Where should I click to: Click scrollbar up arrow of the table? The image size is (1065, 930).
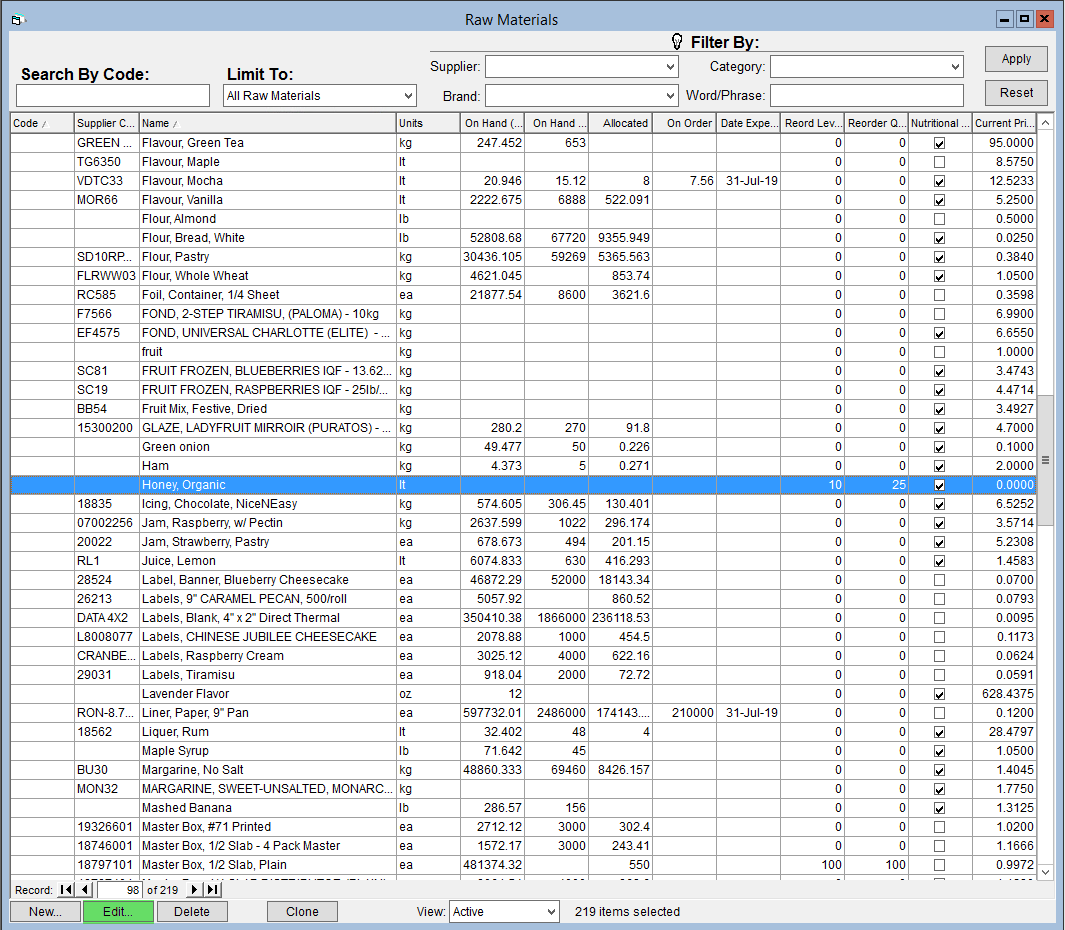[x=1045, y=123]
